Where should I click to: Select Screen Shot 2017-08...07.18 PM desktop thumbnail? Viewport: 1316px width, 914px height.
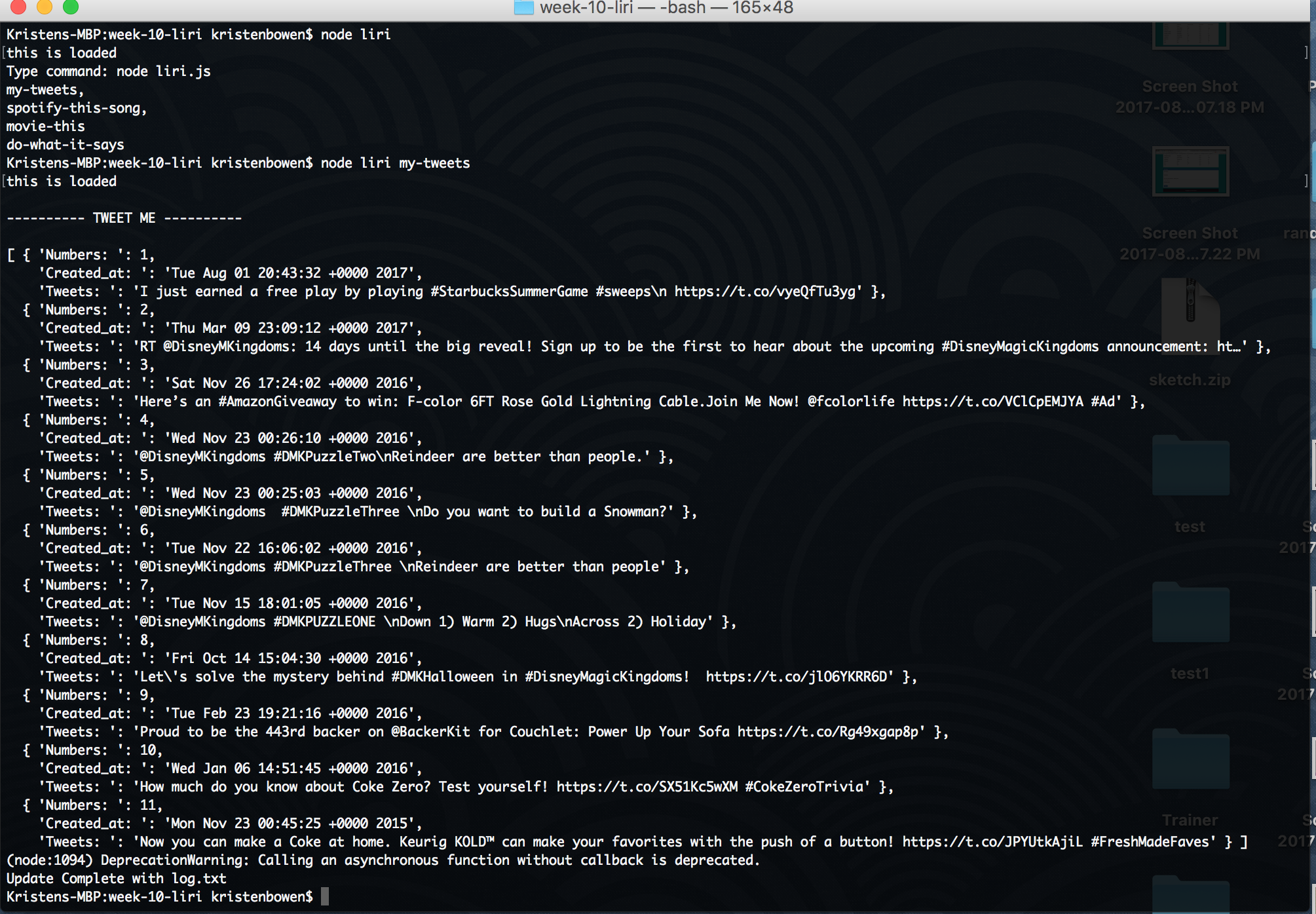click(x=1190, y=35)
